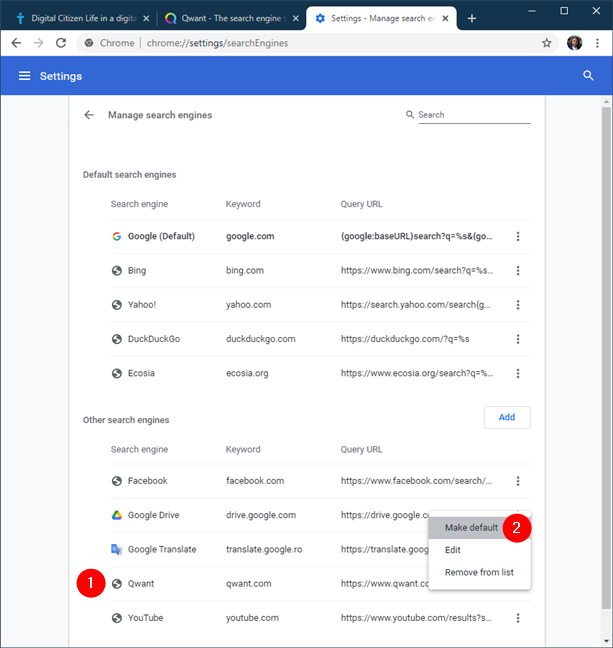Click the globe icon next to DuckDuckGo
This screenshot has height=648, width=613.
click(x=117, y=339)
